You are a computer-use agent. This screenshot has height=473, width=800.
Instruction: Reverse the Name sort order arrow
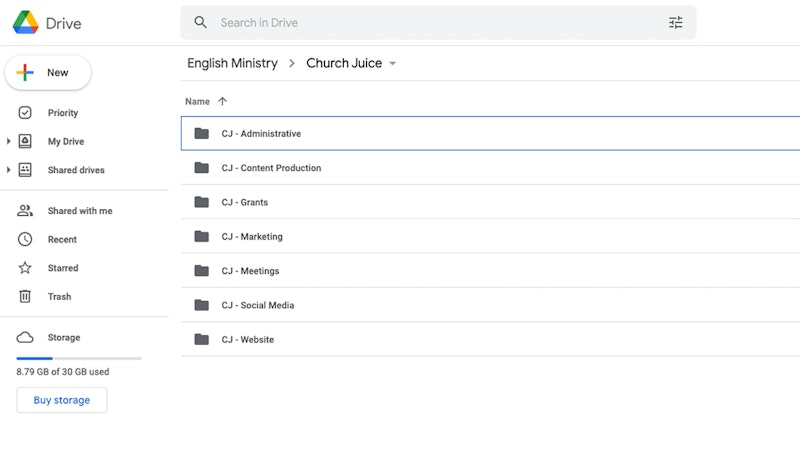click(222, 101)
